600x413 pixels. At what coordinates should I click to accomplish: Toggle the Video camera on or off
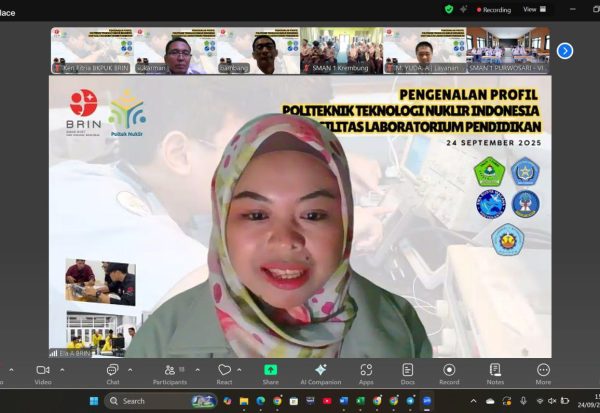43,373
